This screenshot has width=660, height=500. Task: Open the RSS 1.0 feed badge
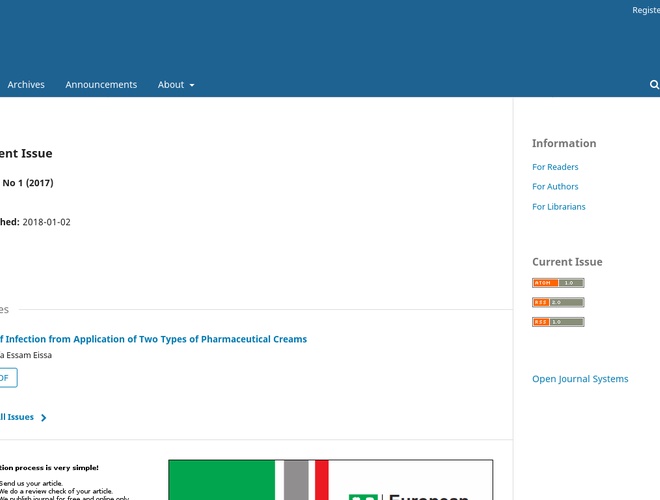pos(558,322)
